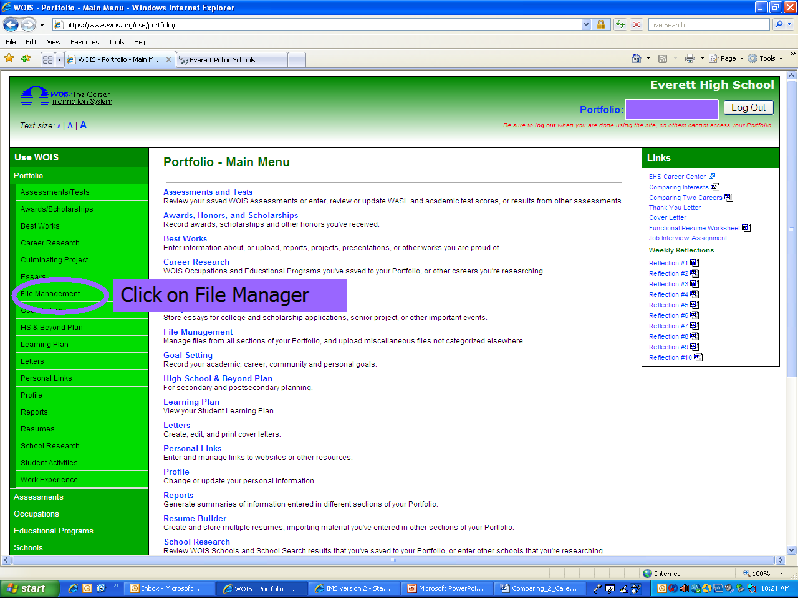The image size is (800, 600).
Task: Click the large A text size link
Action: click(x=83, y=124)
